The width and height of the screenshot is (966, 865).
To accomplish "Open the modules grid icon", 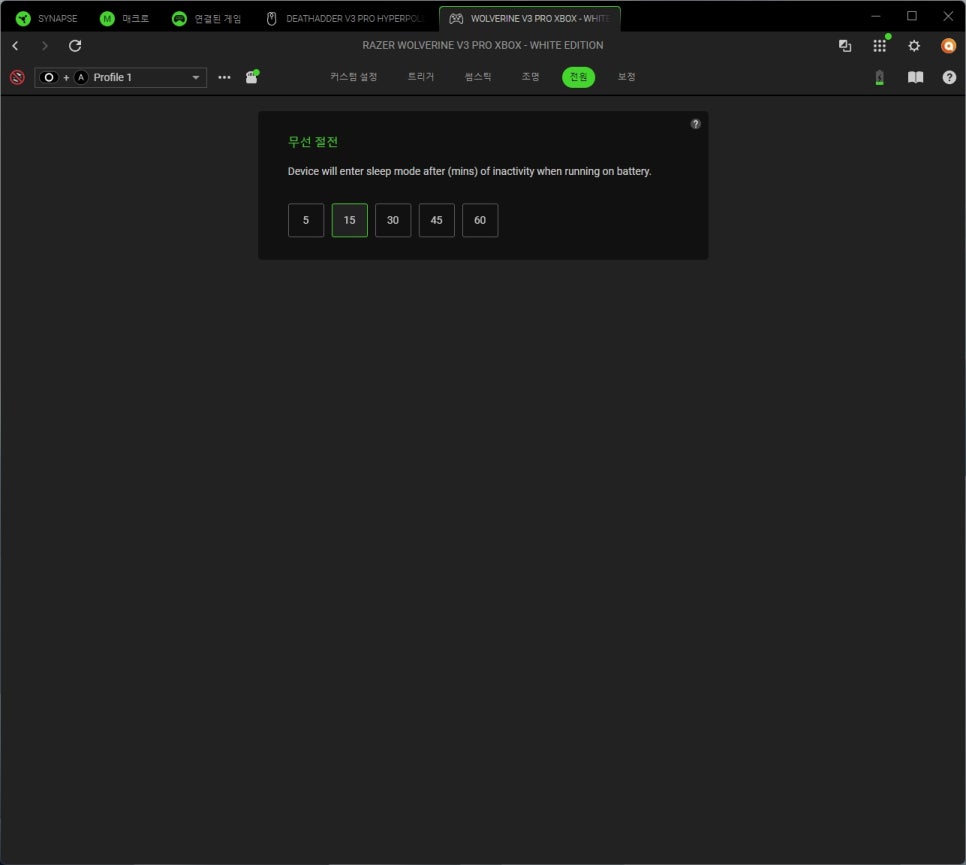I will point(880,46).
